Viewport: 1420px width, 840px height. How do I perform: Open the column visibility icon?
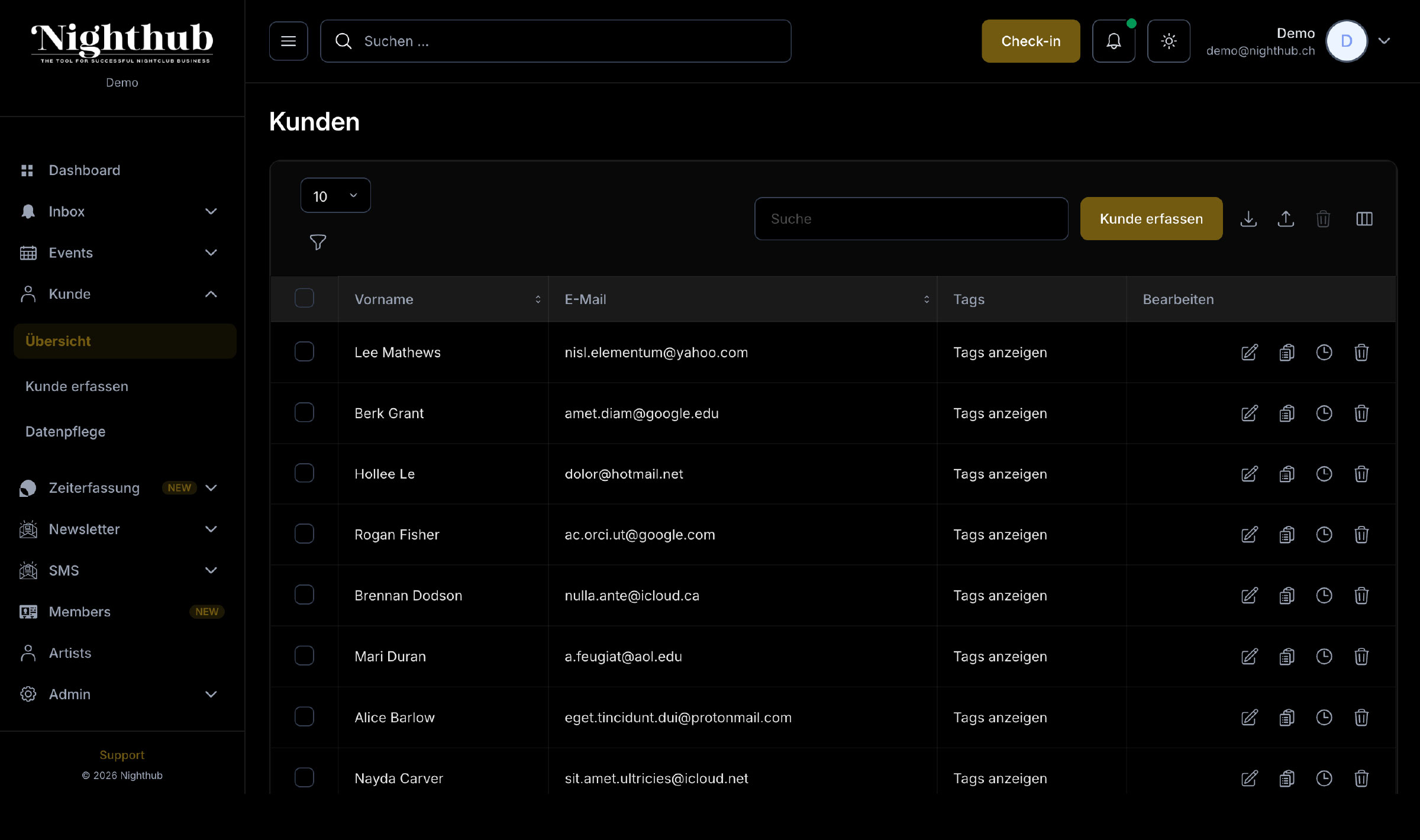click(1364, 219)
